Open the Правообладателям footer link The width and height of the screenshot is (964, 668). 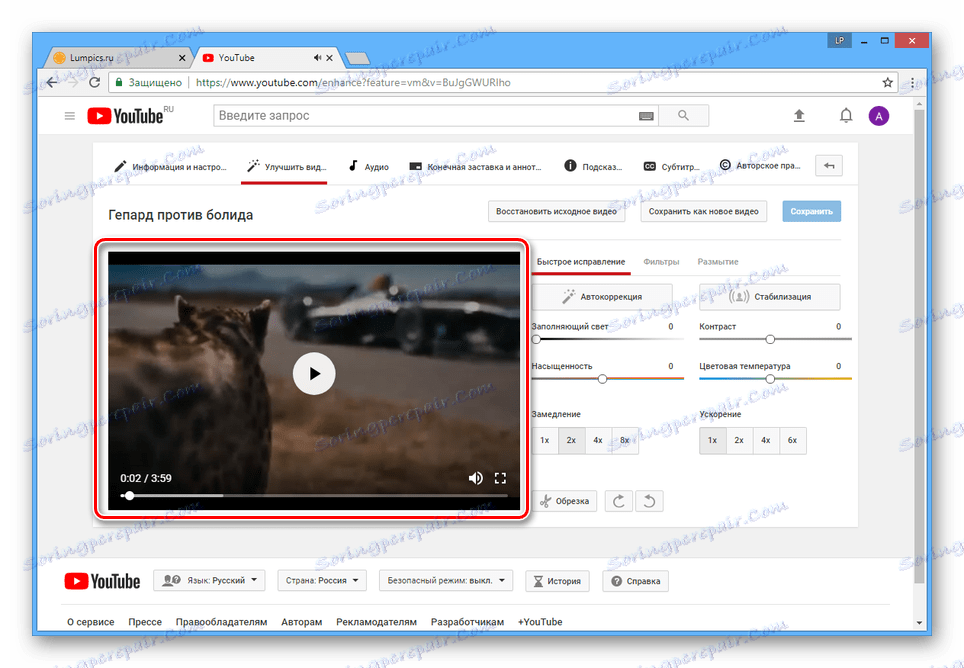click(221, 622)
